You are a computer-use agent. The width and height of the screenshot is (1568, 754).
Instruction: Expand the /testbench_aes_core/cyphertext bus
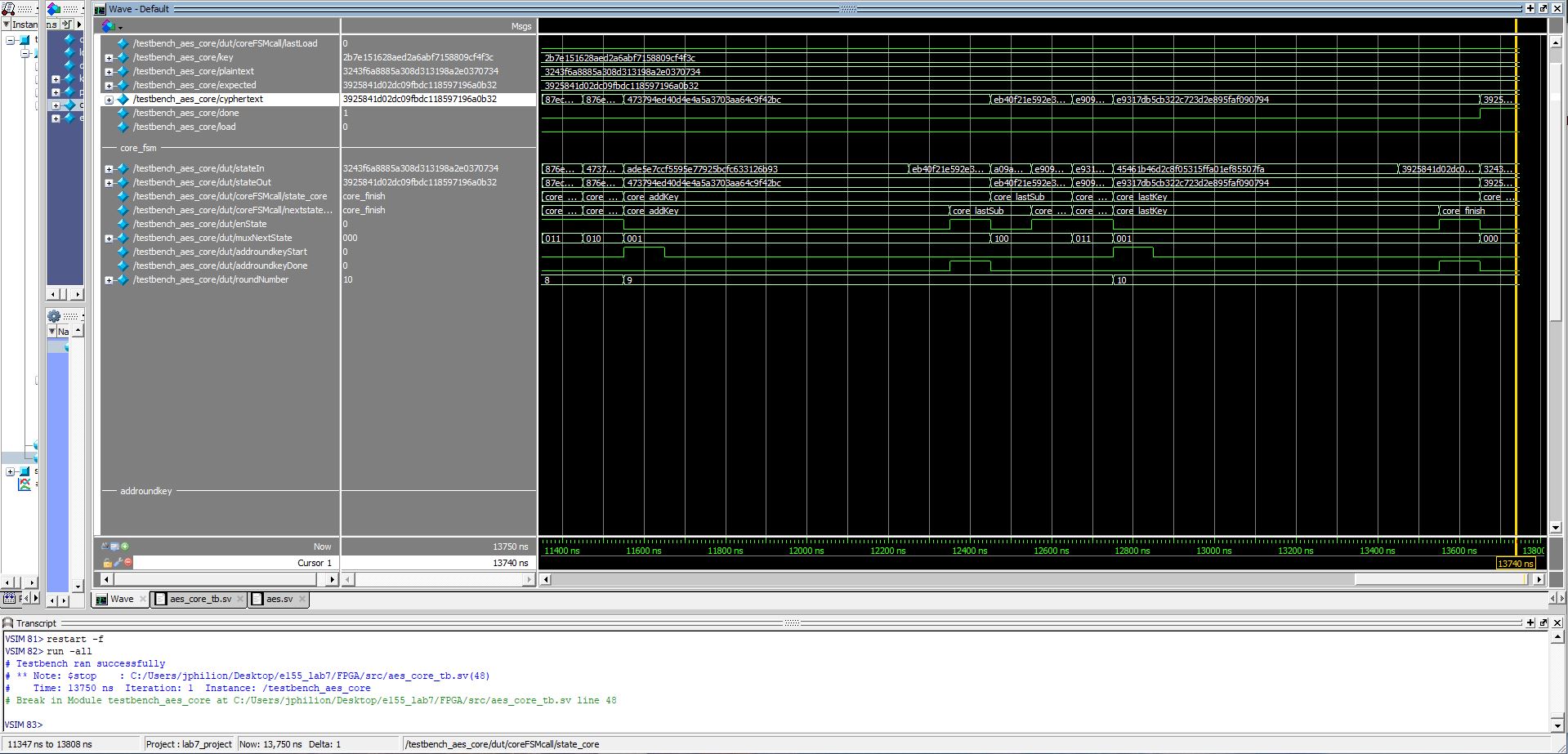click(x=109, y=100)
